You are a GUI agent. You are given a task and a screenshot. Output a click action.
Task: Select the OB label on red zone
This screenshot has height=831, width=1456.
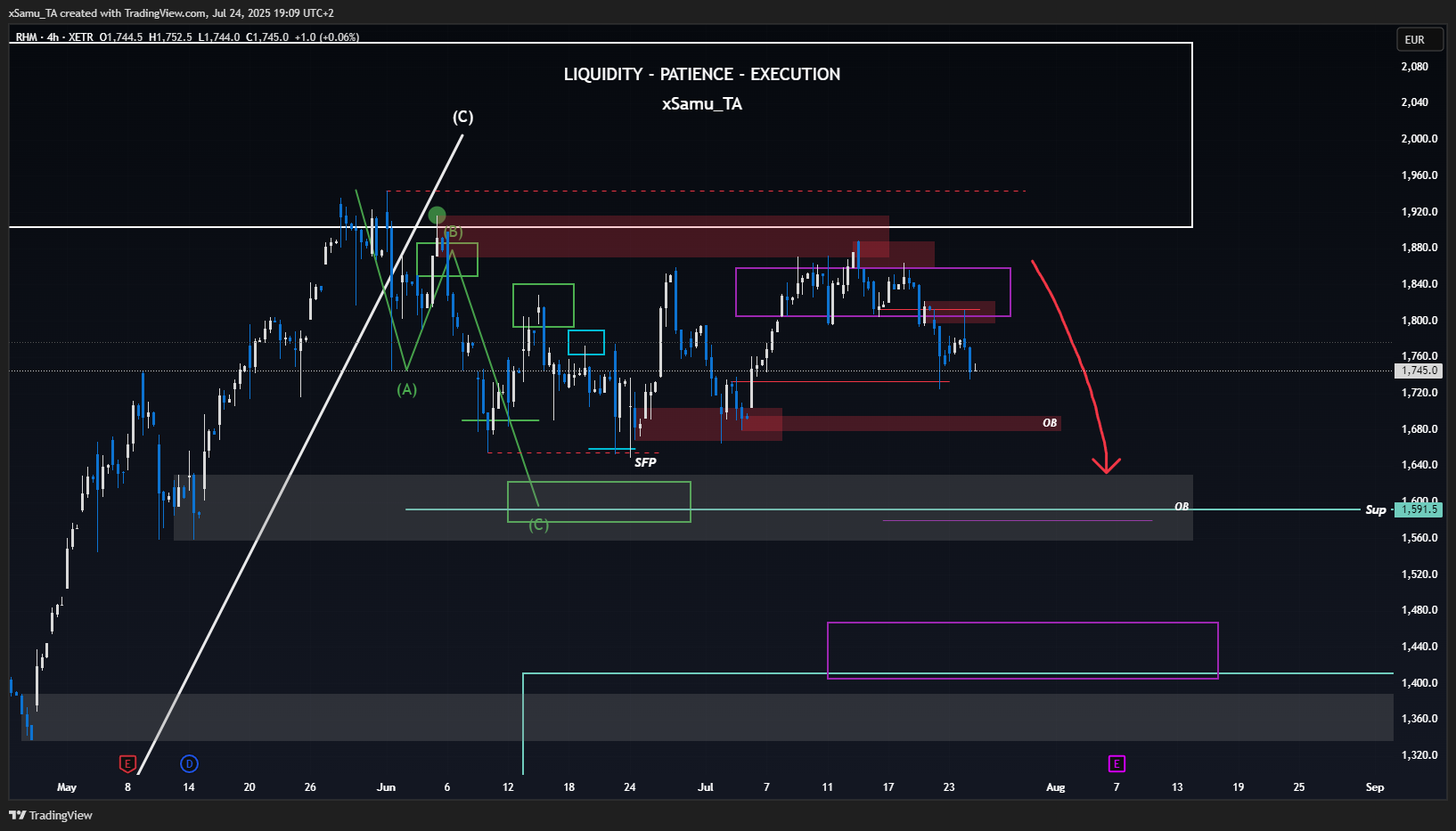click(1050, 423)
